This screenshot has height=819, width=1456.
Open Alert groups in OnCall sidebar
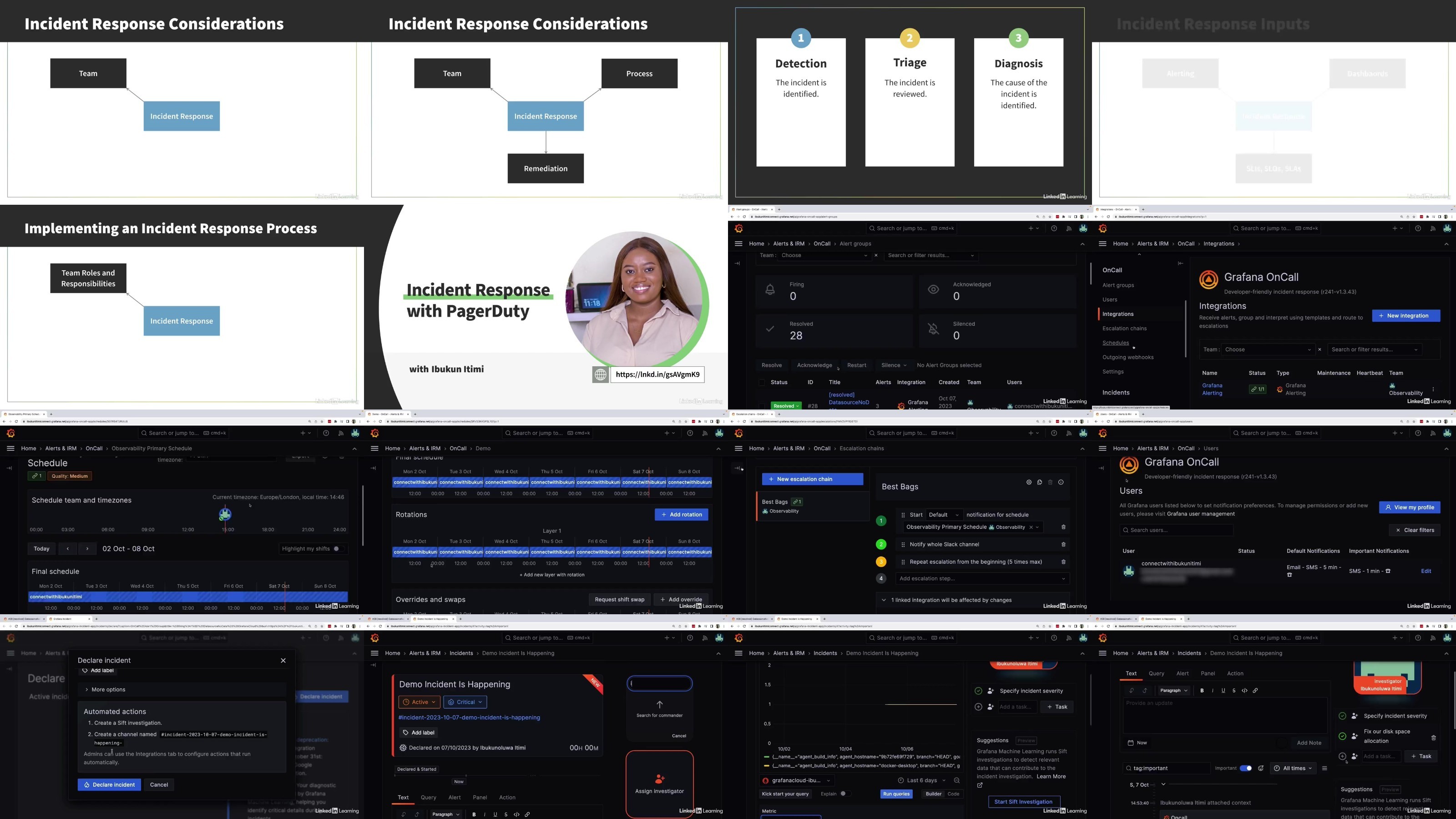1118,285
